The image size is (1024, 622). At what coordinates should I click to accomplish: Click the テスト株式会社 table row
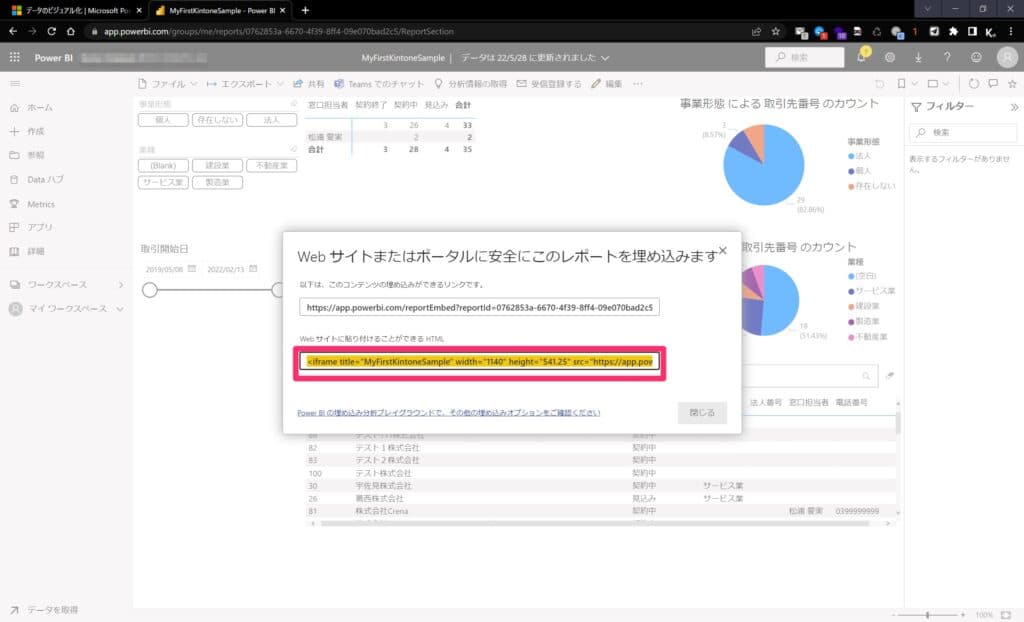click(601, 473)
